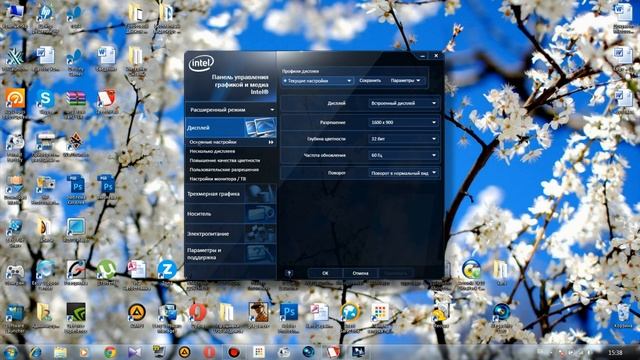Click the Intel logo

201,63
